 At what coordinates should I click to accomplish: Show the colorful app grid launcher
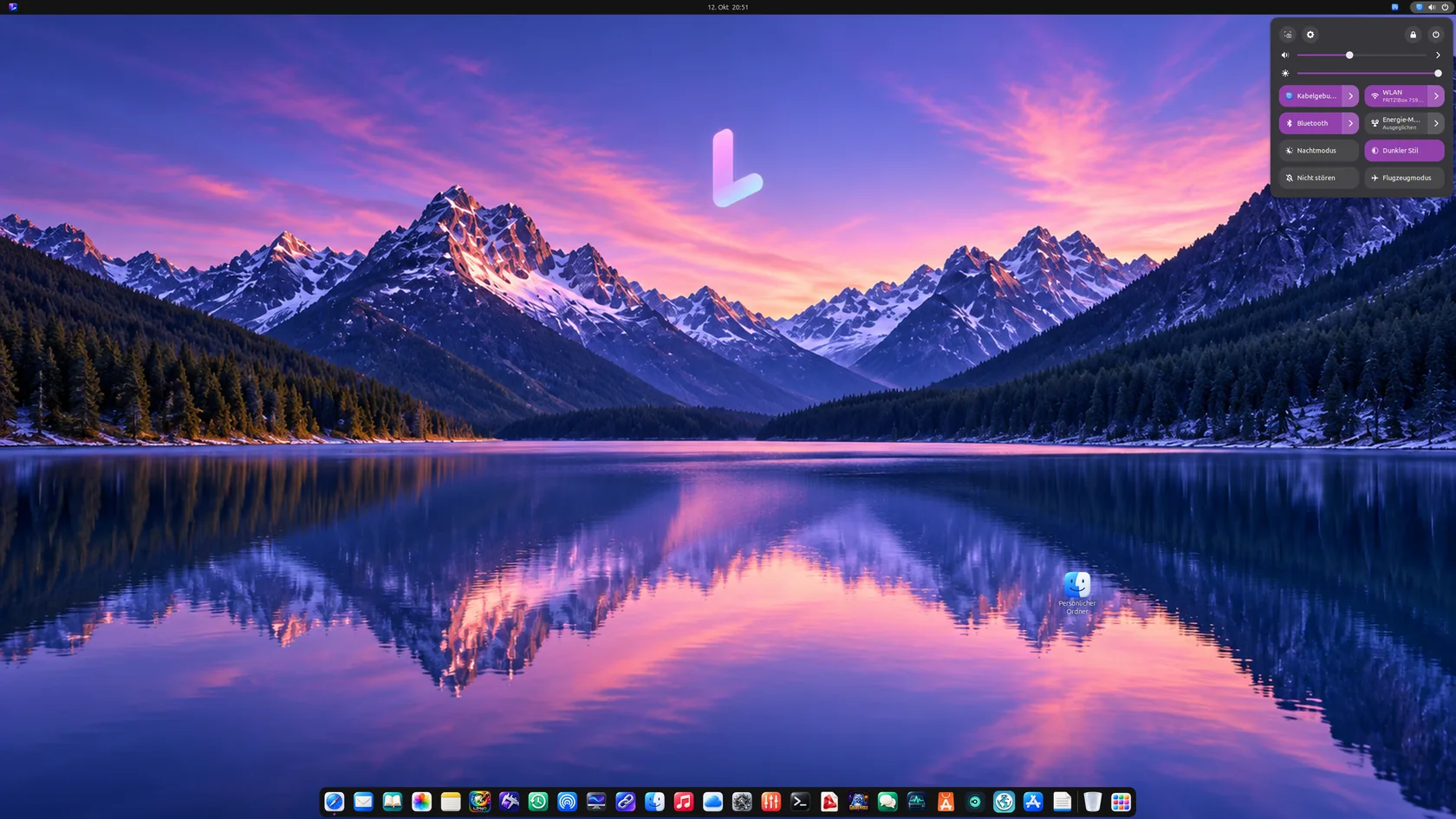(1121, 802)
